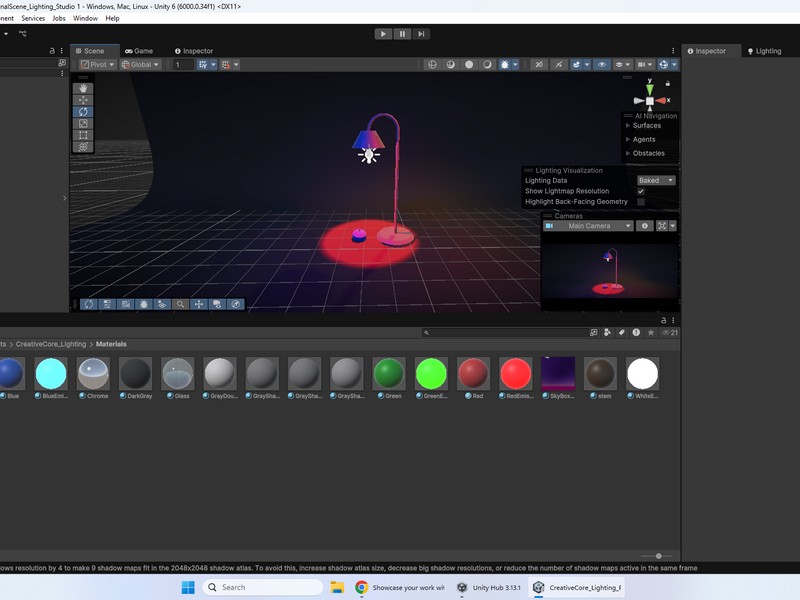
Task: Select the Chrome material asset
Action: (x=94, y=374)
